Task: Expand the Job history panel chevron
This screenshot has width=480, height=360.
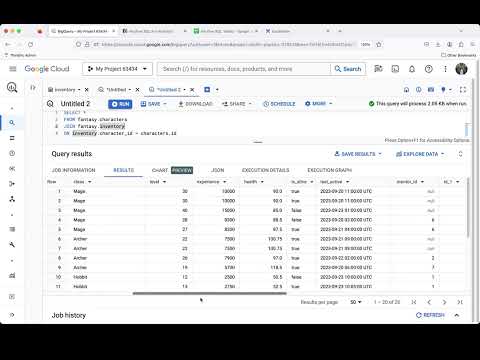Action: point(457,315)
